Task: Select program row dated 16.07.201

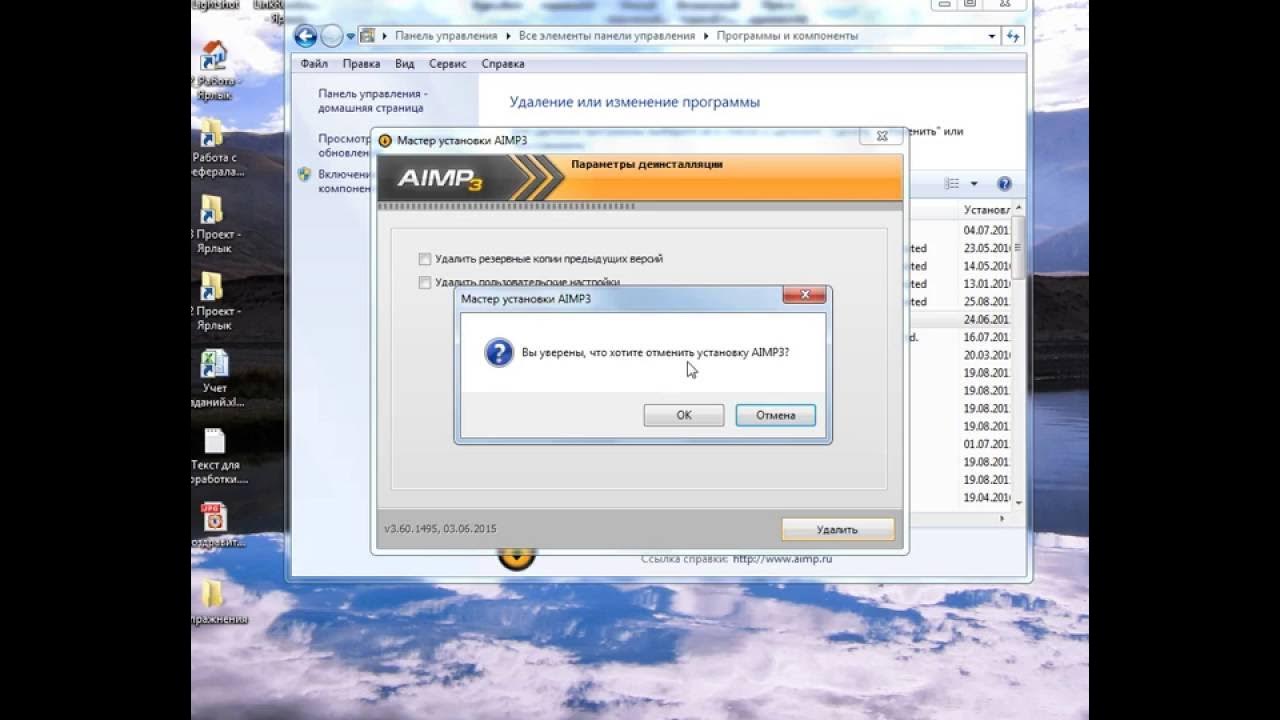Action: pyautogui.click(x=958, y=338)
